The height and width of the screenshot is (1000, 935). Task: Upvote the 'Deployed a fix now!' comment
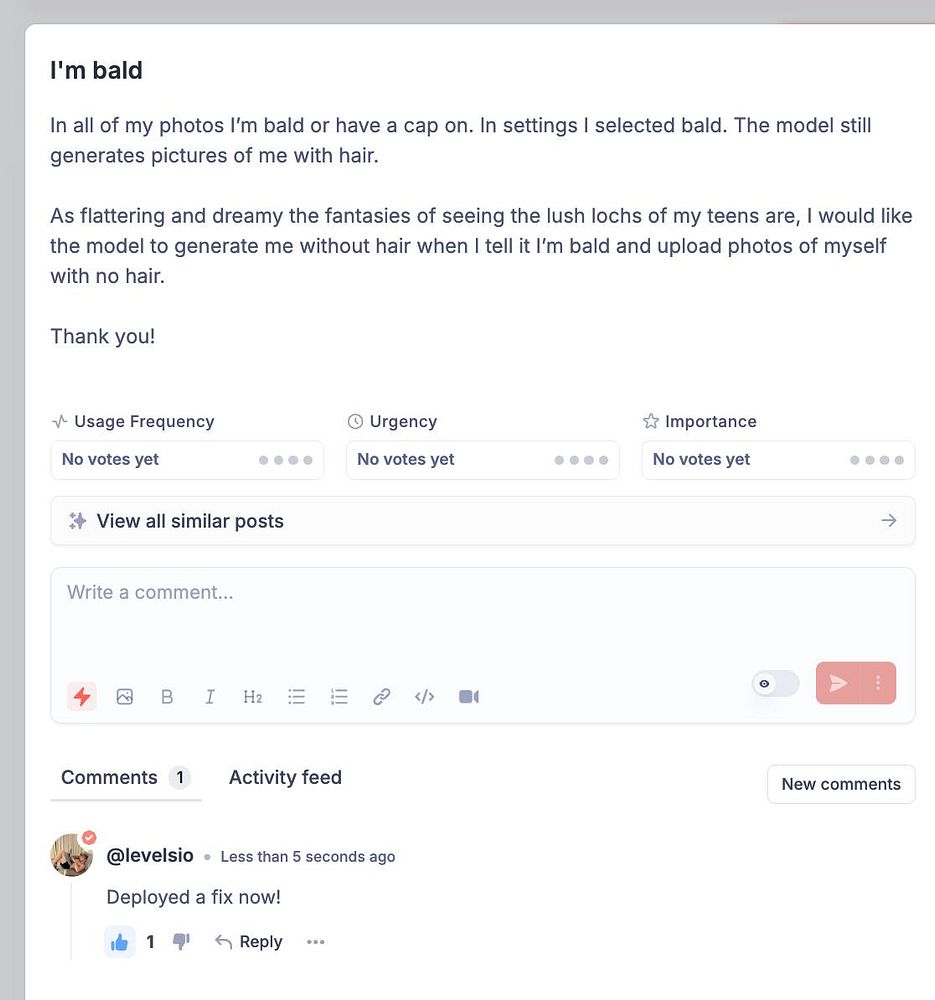point(120,942)
